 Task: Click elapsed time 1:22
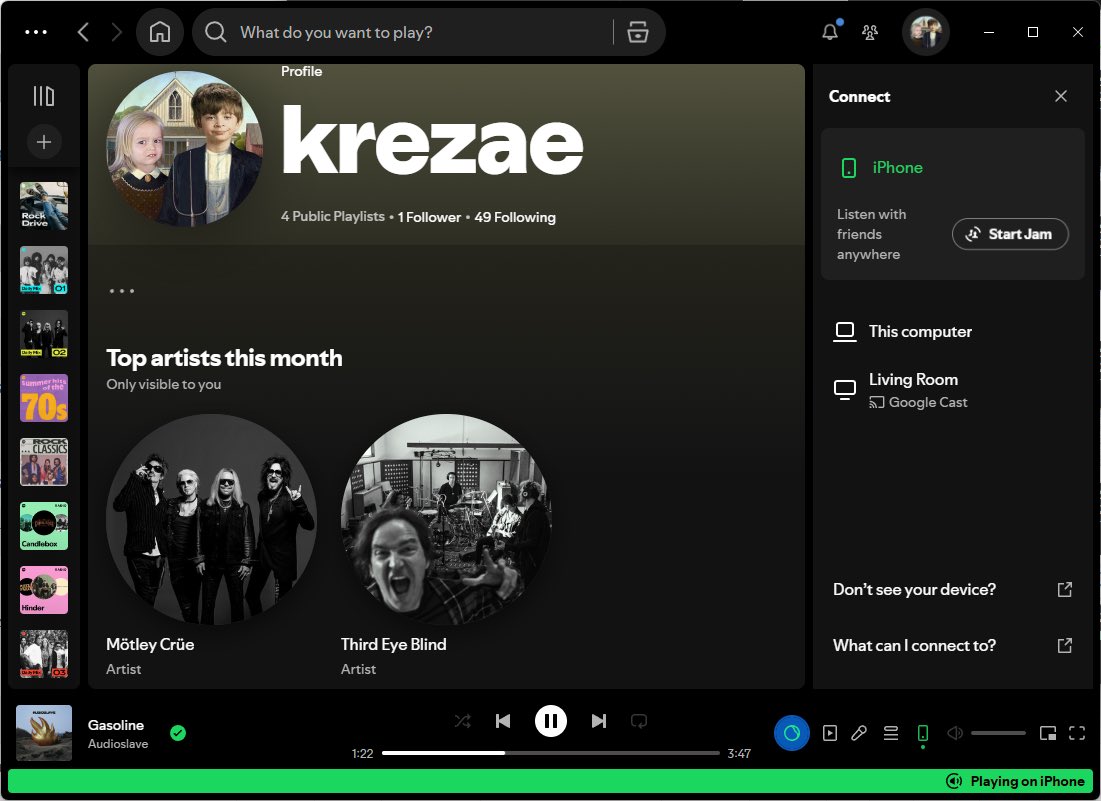tap(362, 753)
